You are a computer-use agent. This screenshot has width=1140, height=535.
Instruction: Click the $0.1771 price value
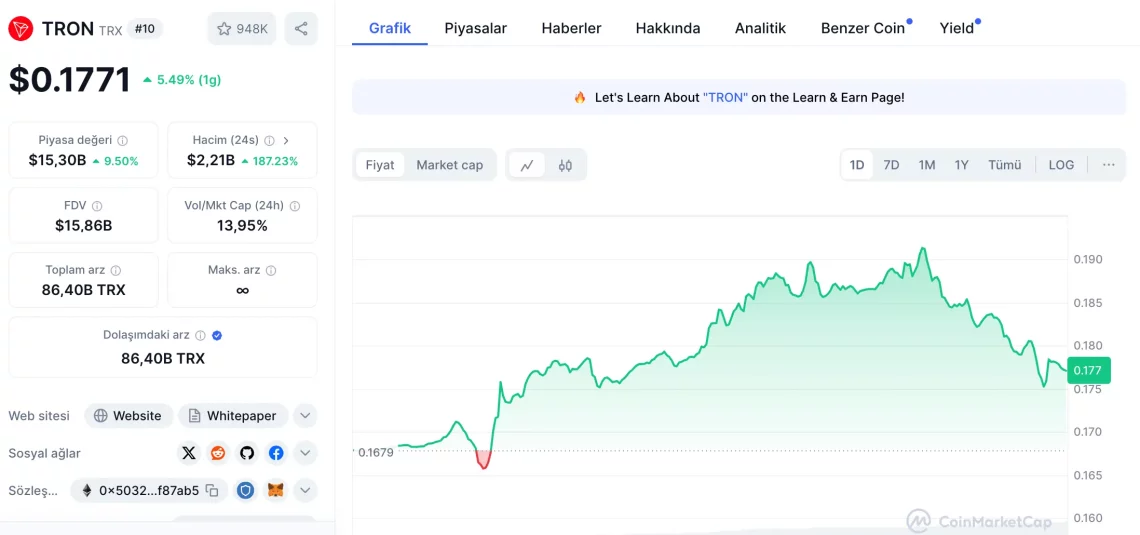point(70,79)
